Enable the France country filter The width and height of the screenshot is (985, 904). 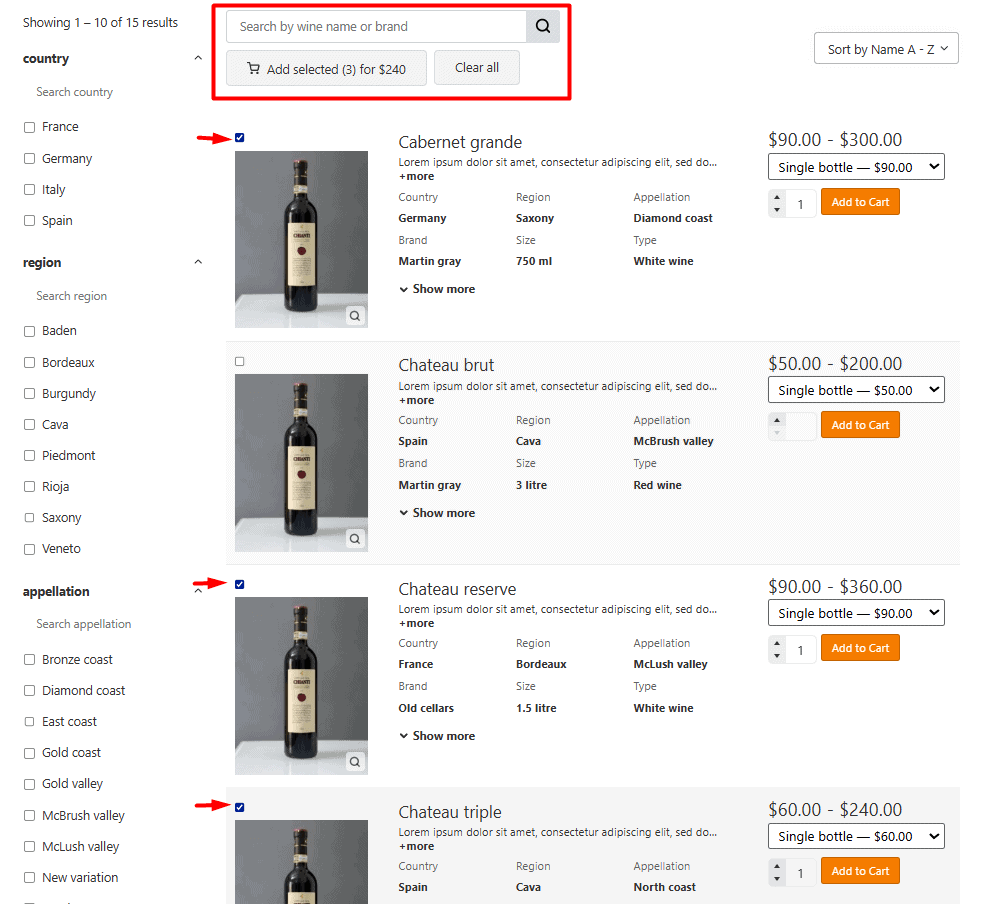coord(29,126)
